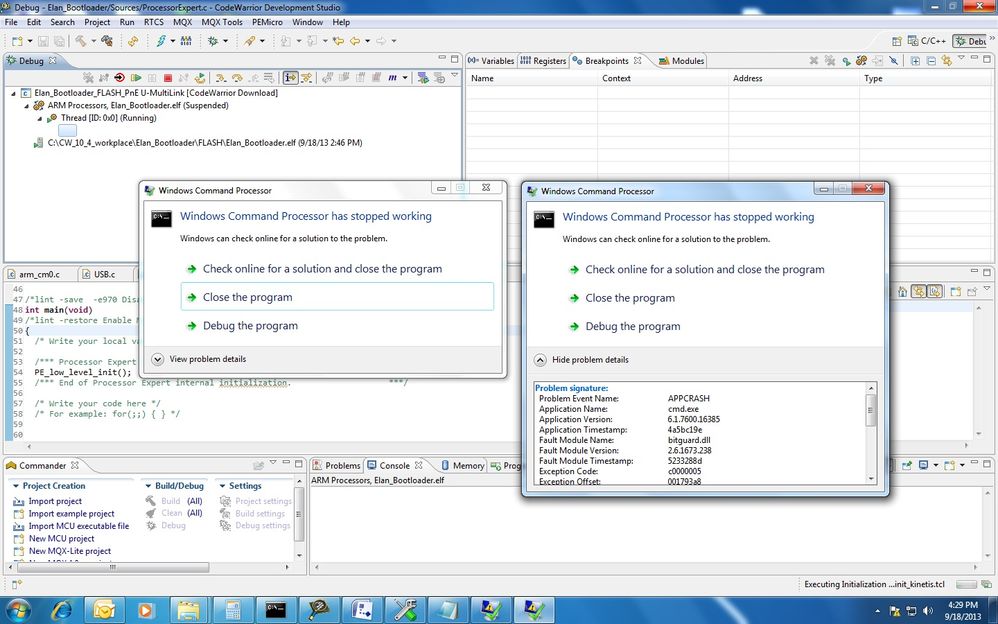Switch to the Problems tab
This screenshot has height=624, width=998.
click(337, 465)
